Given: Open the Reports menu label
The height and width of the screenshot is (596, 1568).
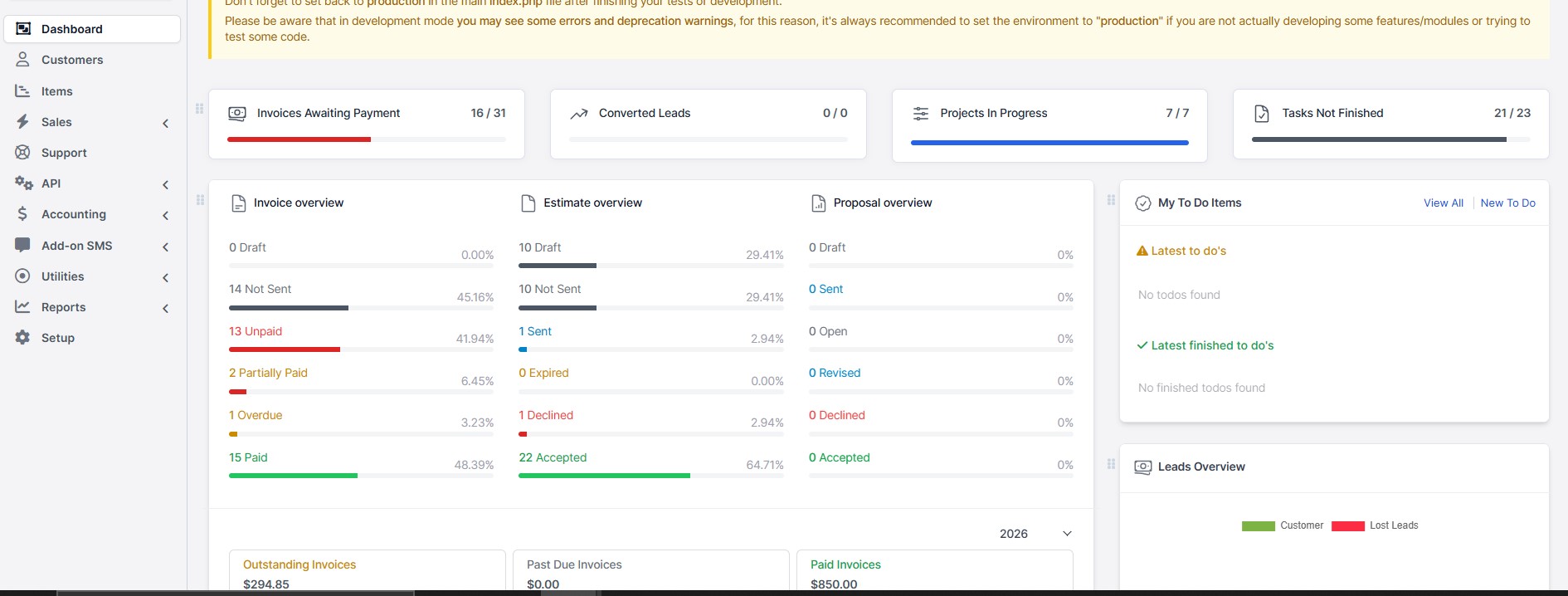Looking at the screenshot, I should coord(63,307).
